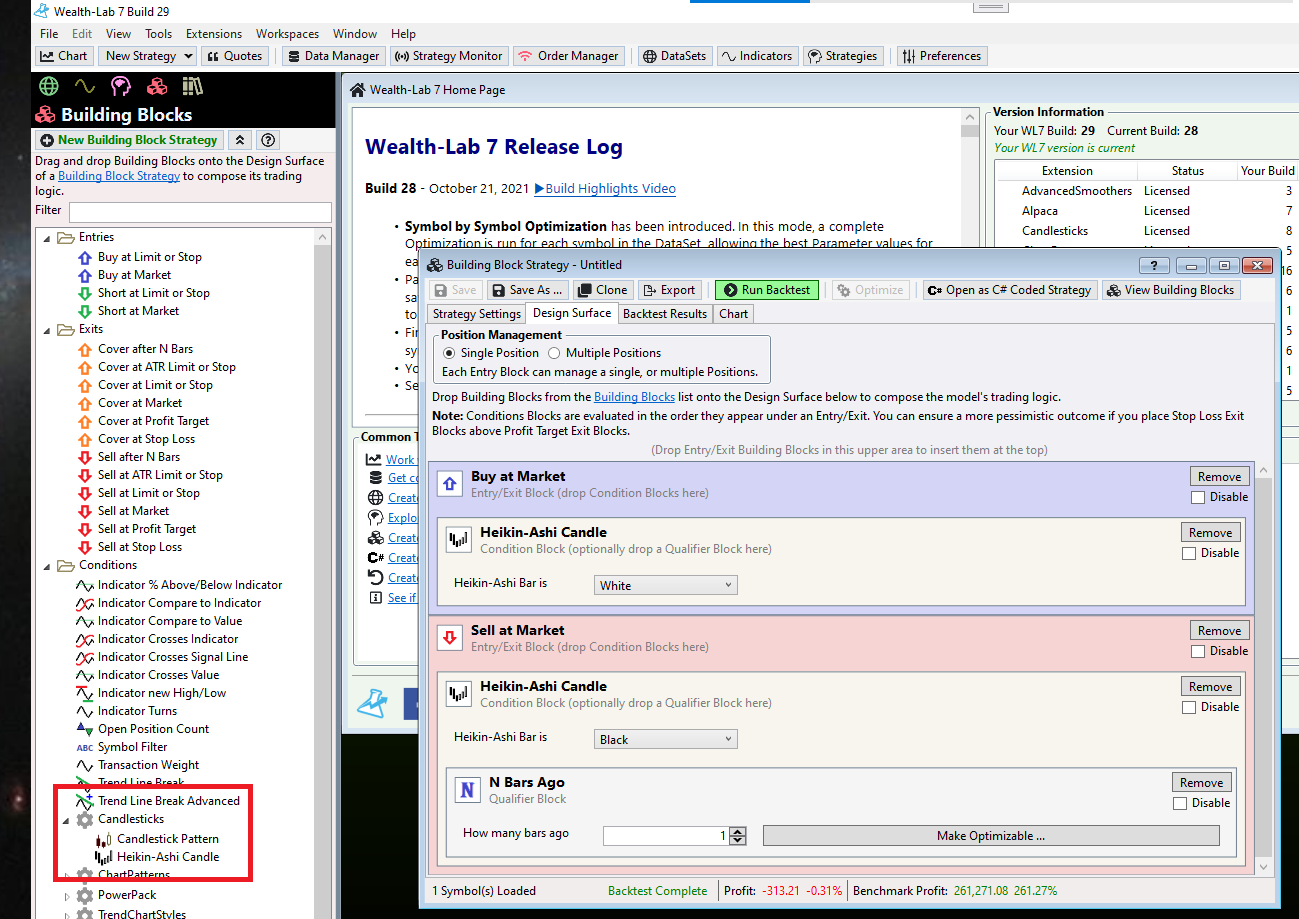Open the New Strategy dropdown arrow
The image size is (1299, 919).
point(189,56)
